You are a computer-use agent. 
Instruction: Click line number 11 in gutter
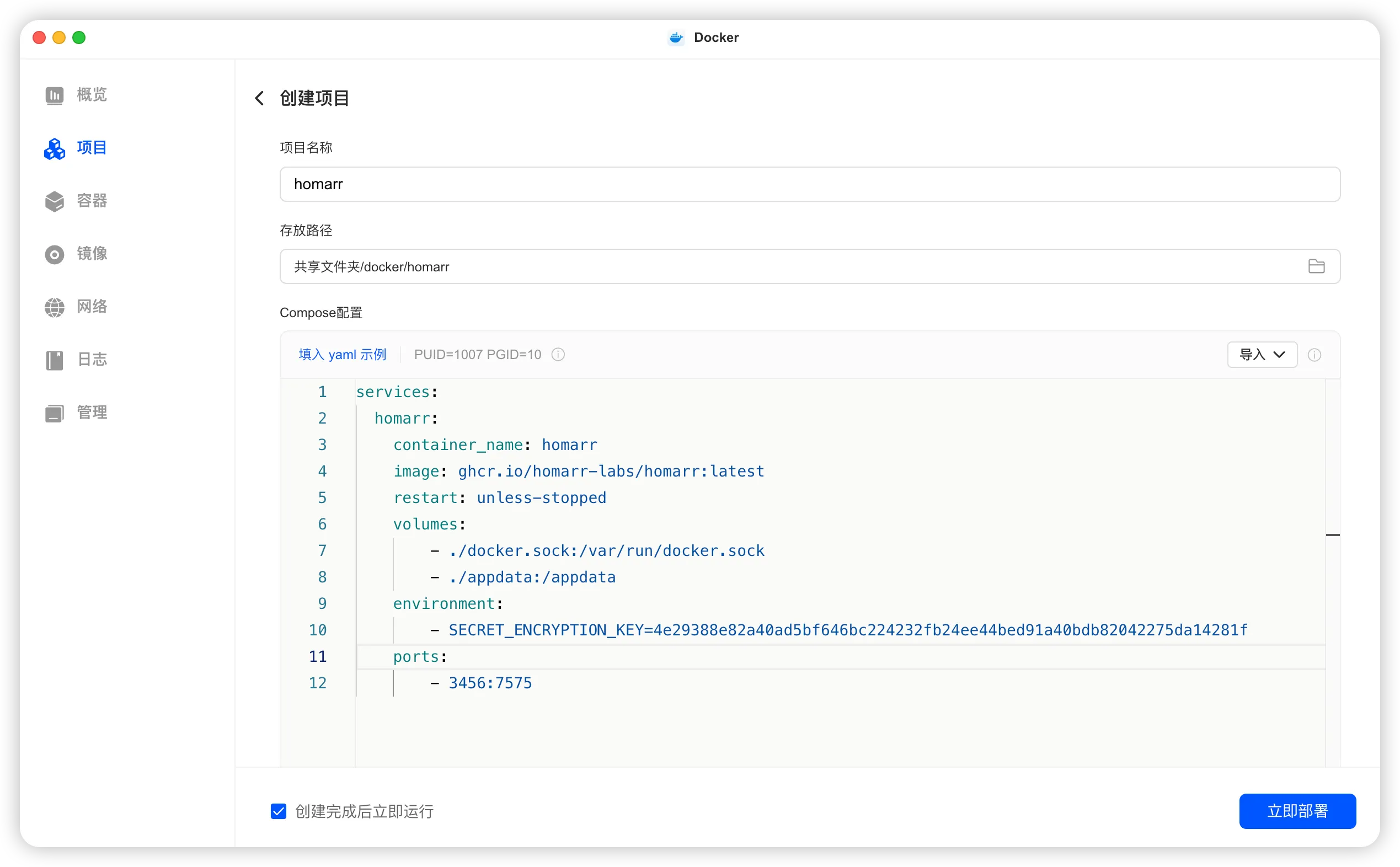tap(317, 656)
